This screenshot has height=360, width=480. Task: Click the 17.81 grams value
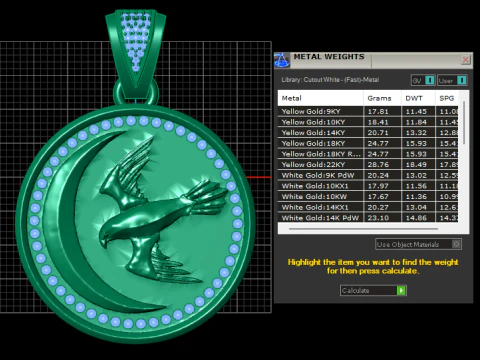point(378,112)
